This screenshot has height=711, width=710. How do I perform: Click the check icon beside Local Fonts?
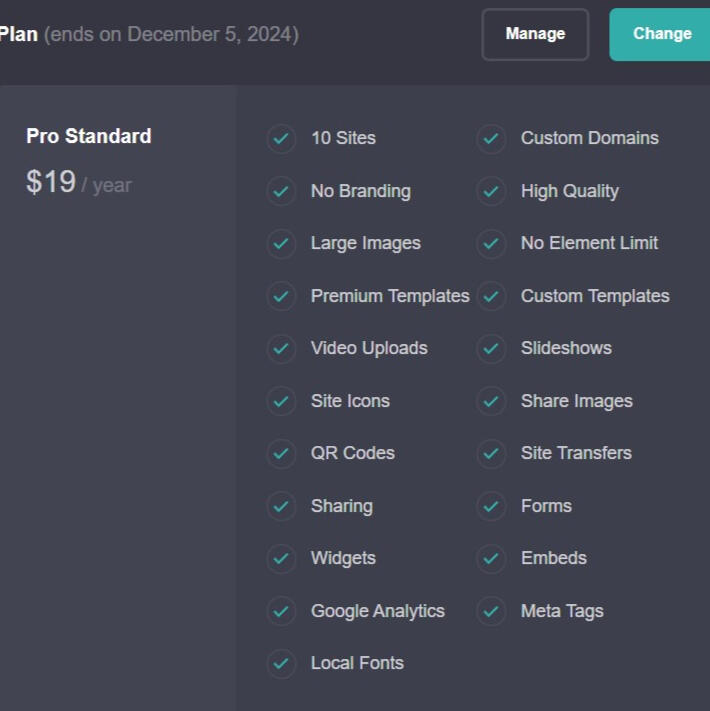click(x=281, y=663)
